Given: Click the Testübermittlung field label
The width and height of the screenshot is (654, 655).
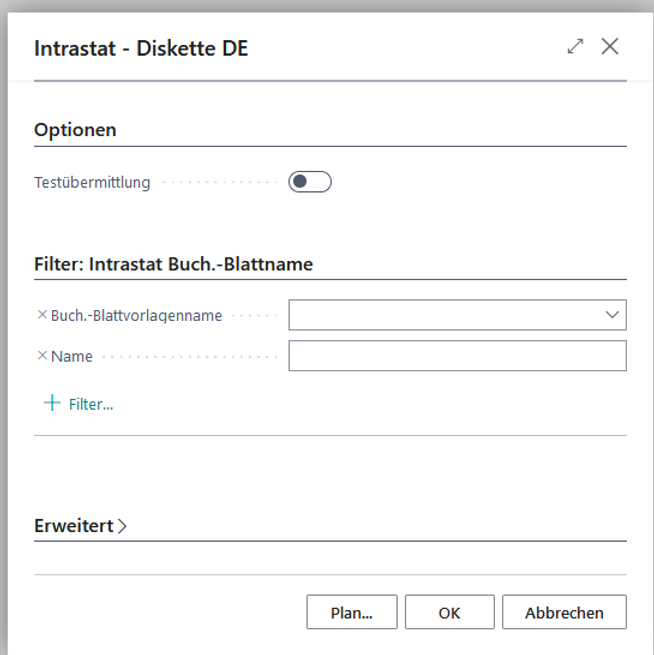Looking at the screenshot, I should (92, 183).
